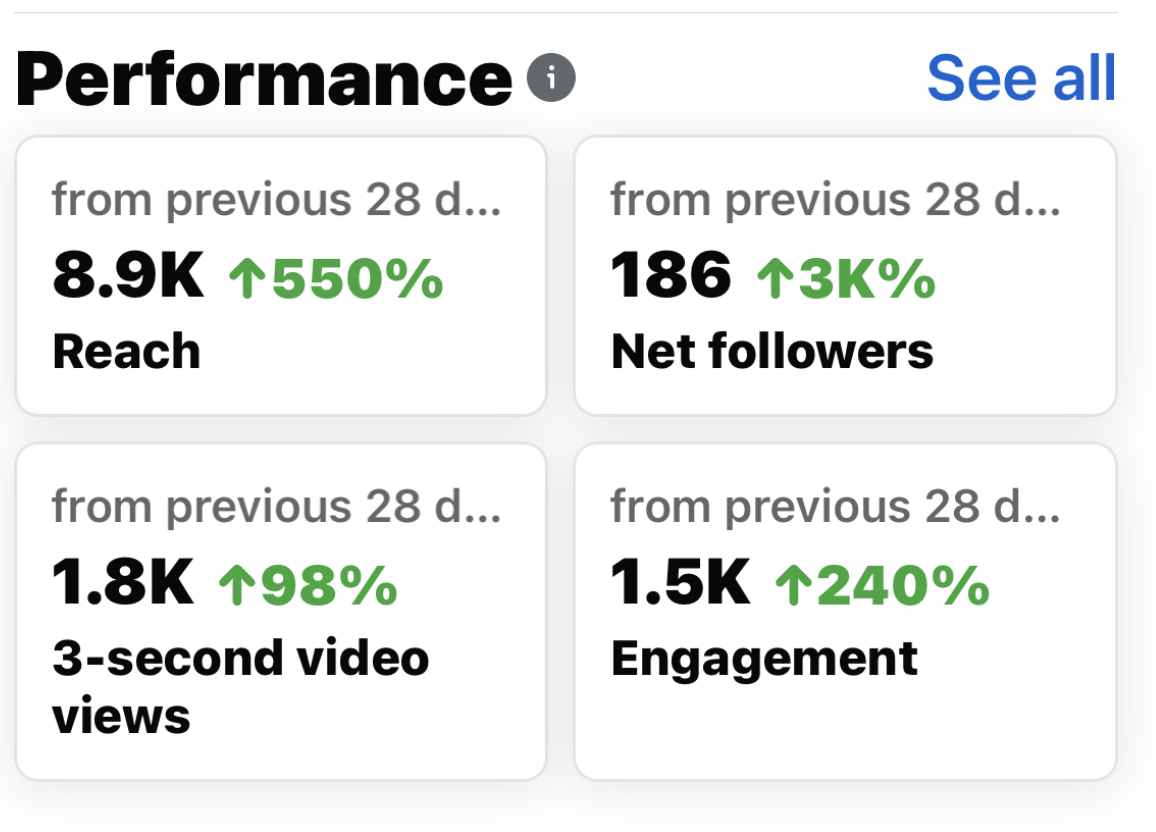Click the Reach label text
The width and height of the screenshot is (1156, 832).
pos(126,352)
